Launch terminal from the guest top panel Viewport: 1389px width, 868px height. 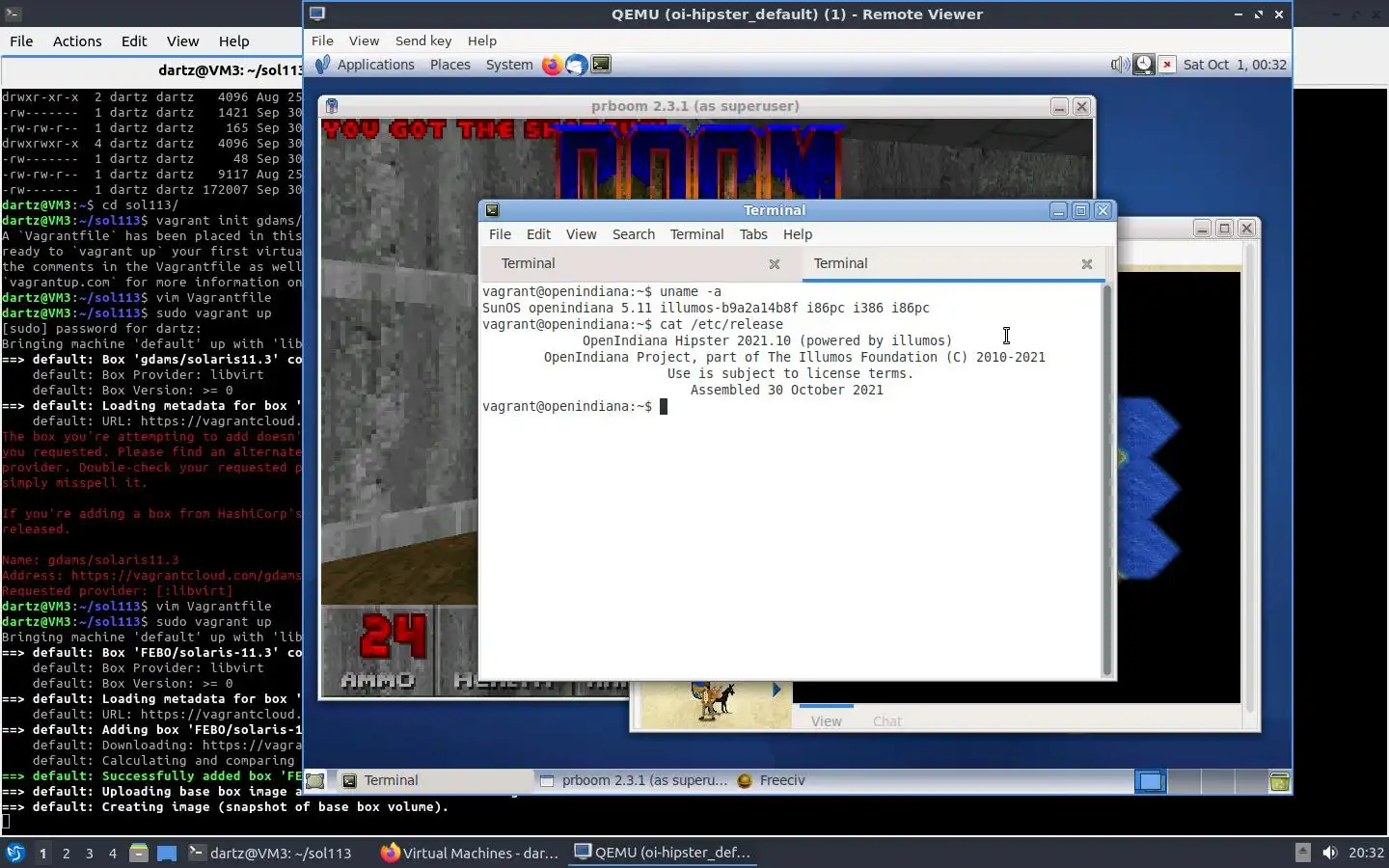(601, 65)
